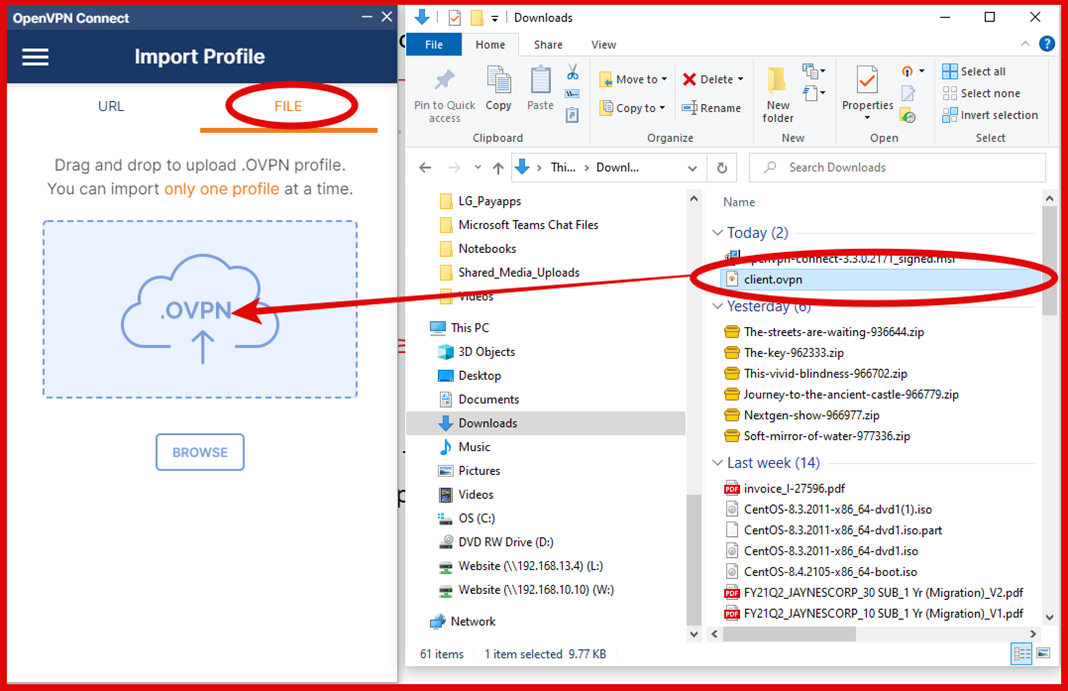Select the FILE tab in Import Profile
The height and width of the screenshot is (691, 1068).
288,106
